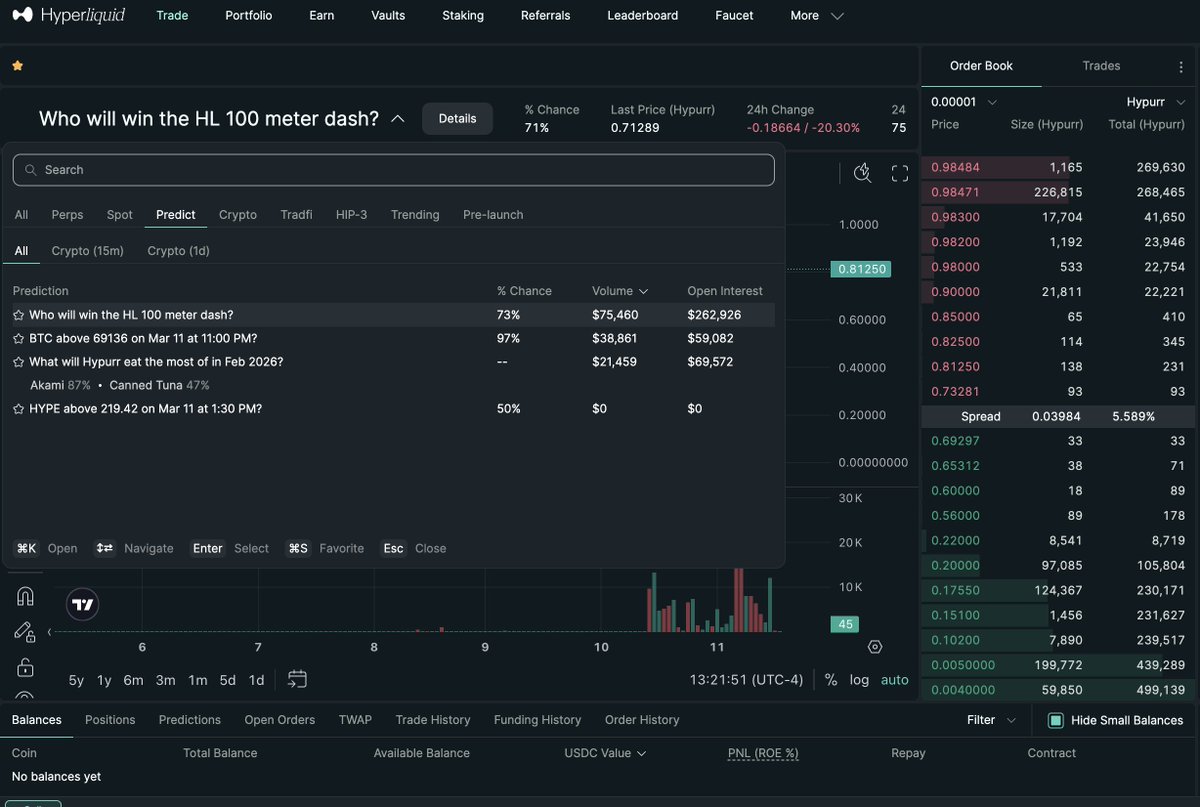Screen dimensions: 1200x807
Task: Toggle log scale on chart
Action: coord(859,680)
